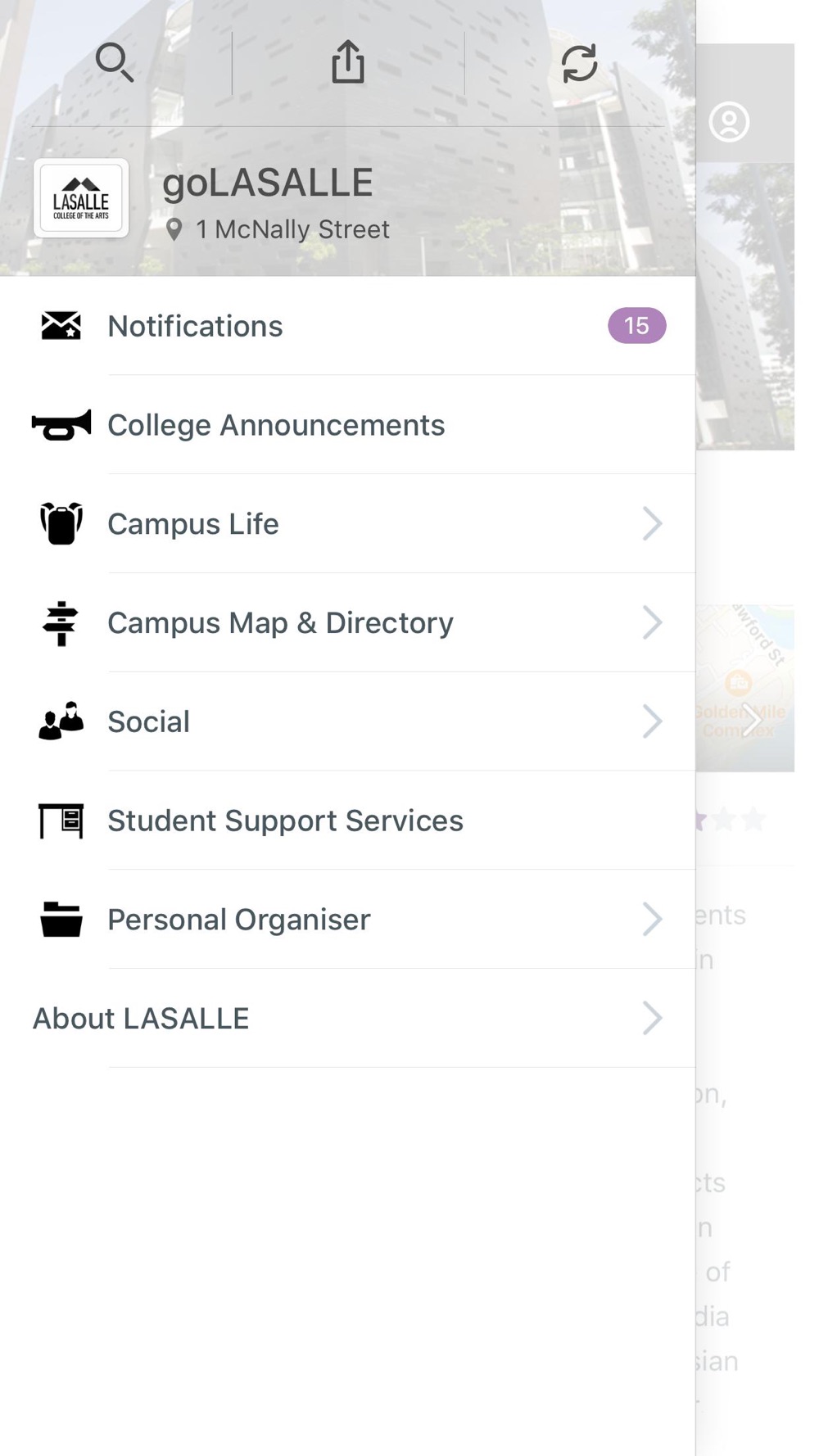Expand Campus Map & Directory chevron
Screen dimensions: 819x1456
coord(652,623)
